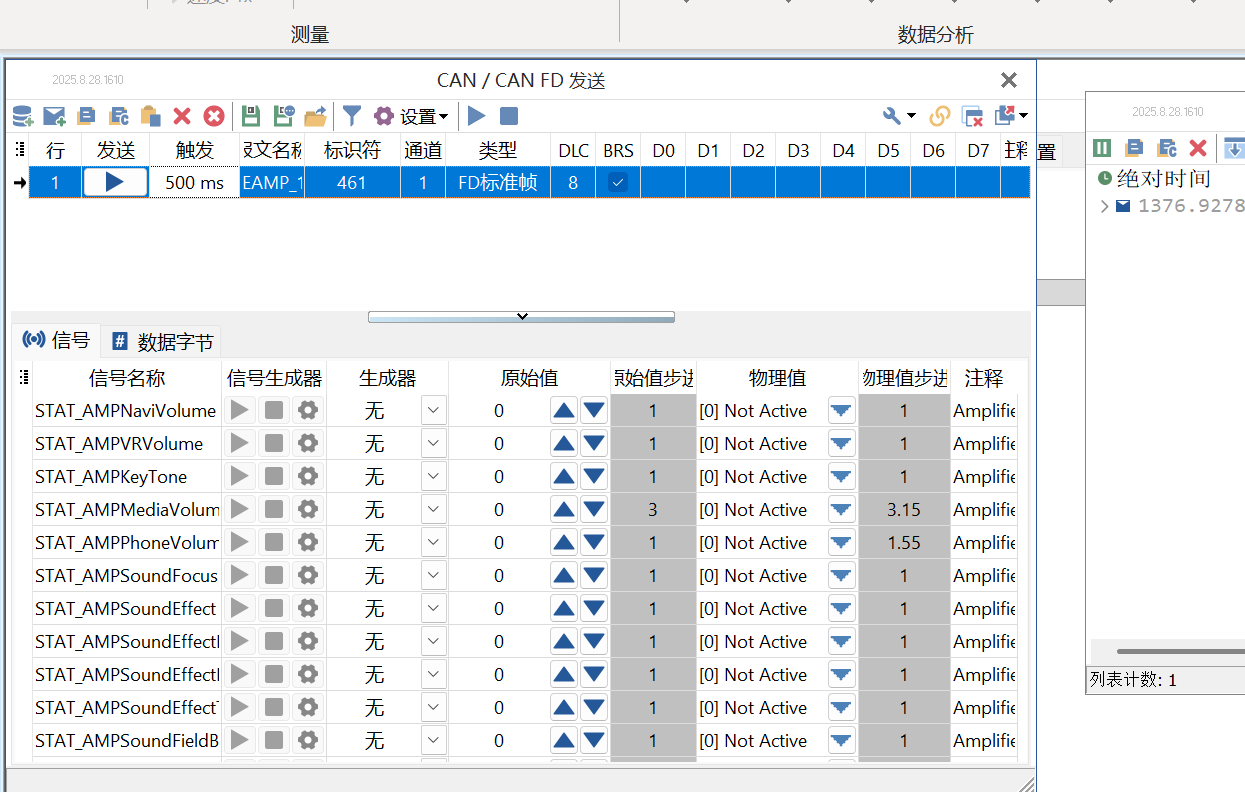Click the FD标准帧 type cell

498,182
